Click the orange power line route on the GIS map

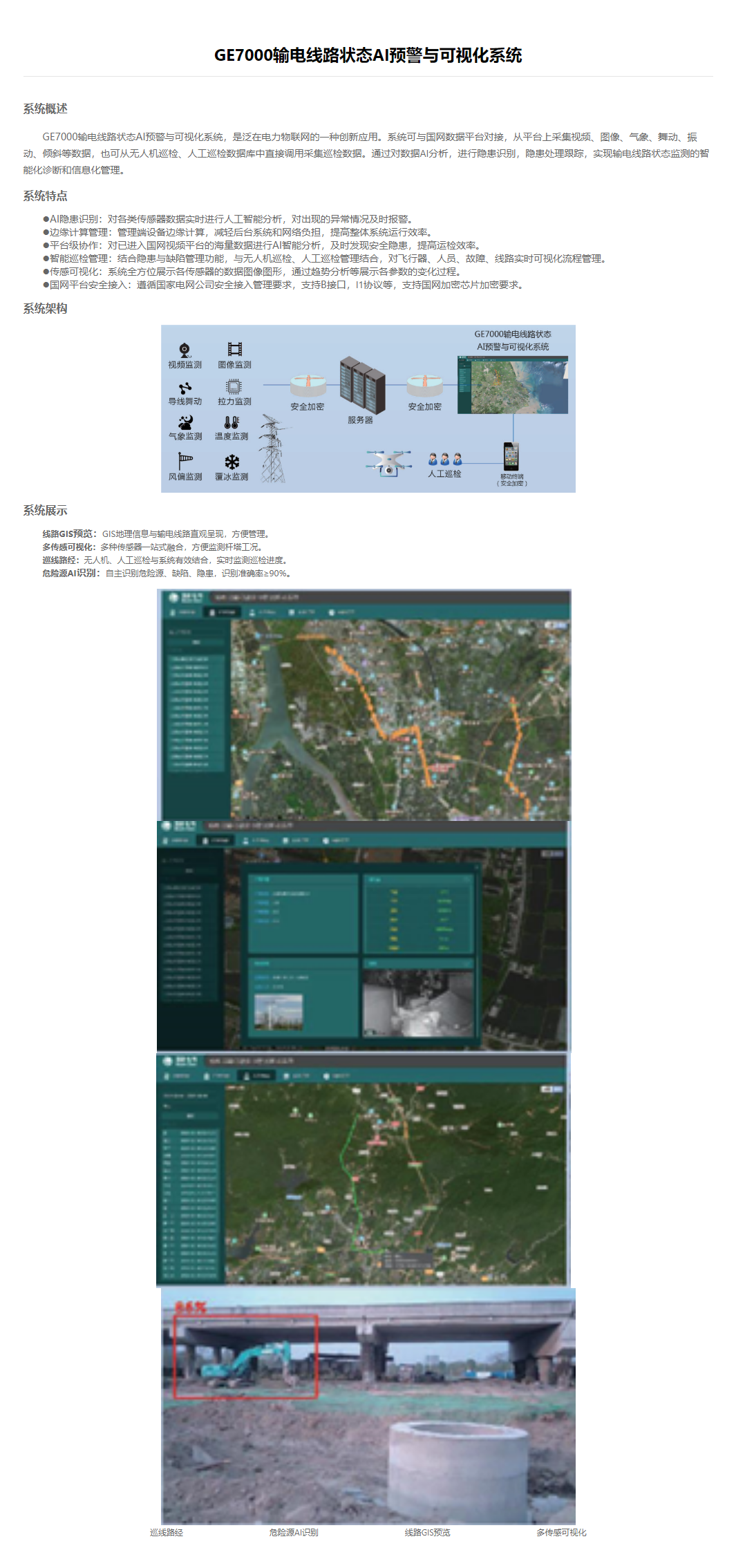coord(379,715)
